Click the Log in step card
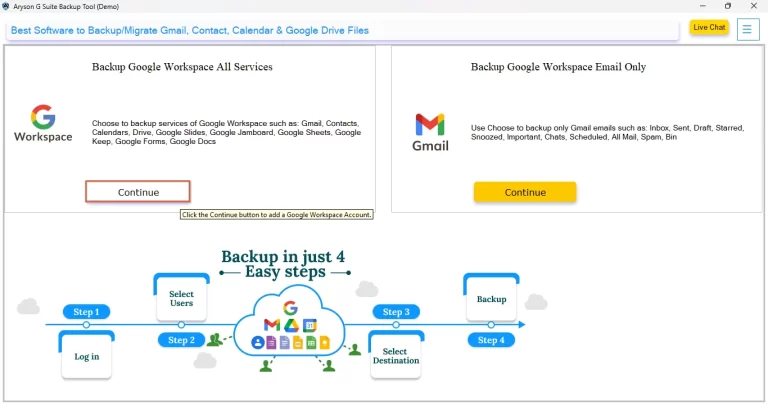Screen dimensions: 768x405 [x=87, y=355]
